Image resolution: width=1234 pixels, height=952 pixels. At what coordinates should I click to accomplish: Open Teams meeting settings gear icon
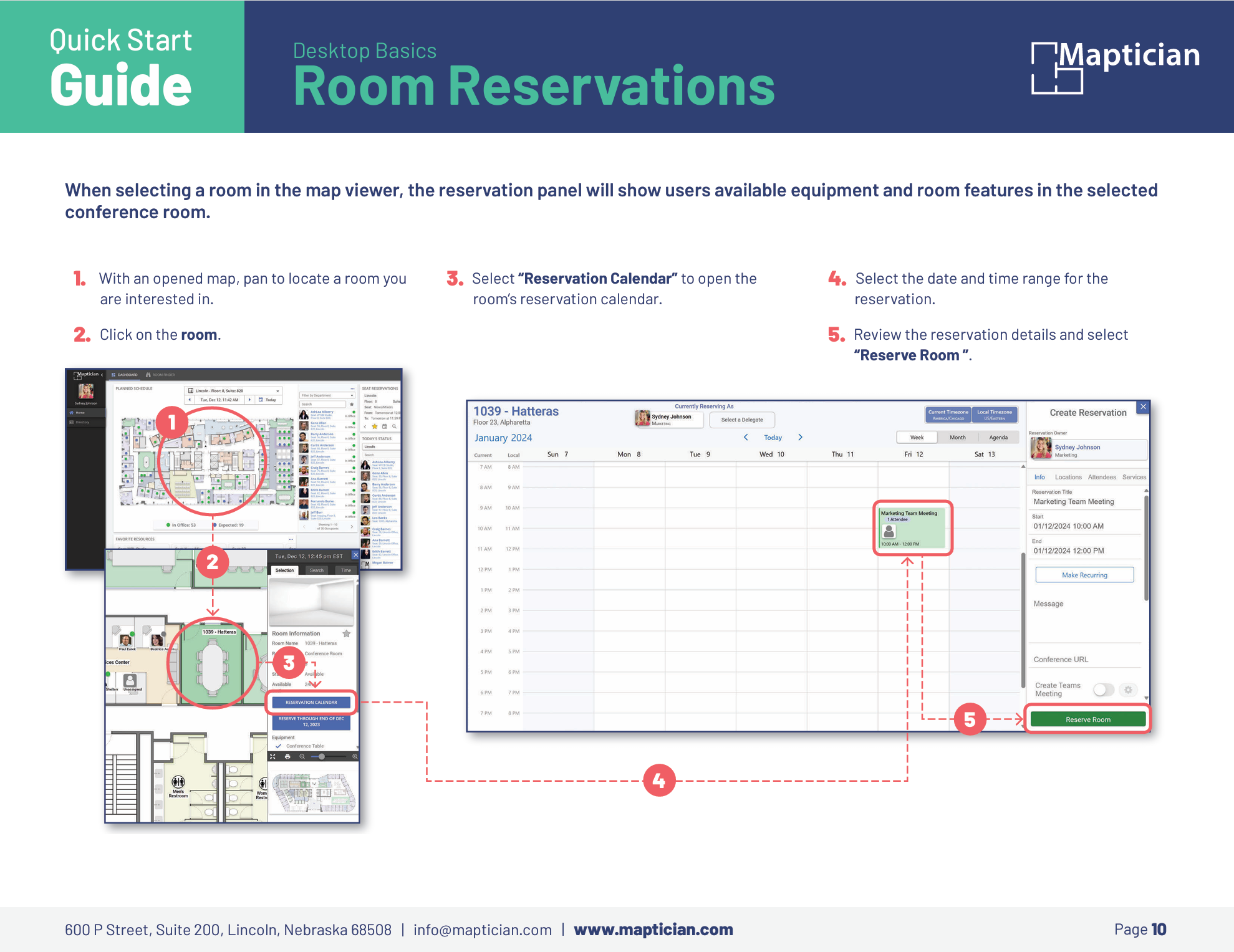coord(1128,690)
